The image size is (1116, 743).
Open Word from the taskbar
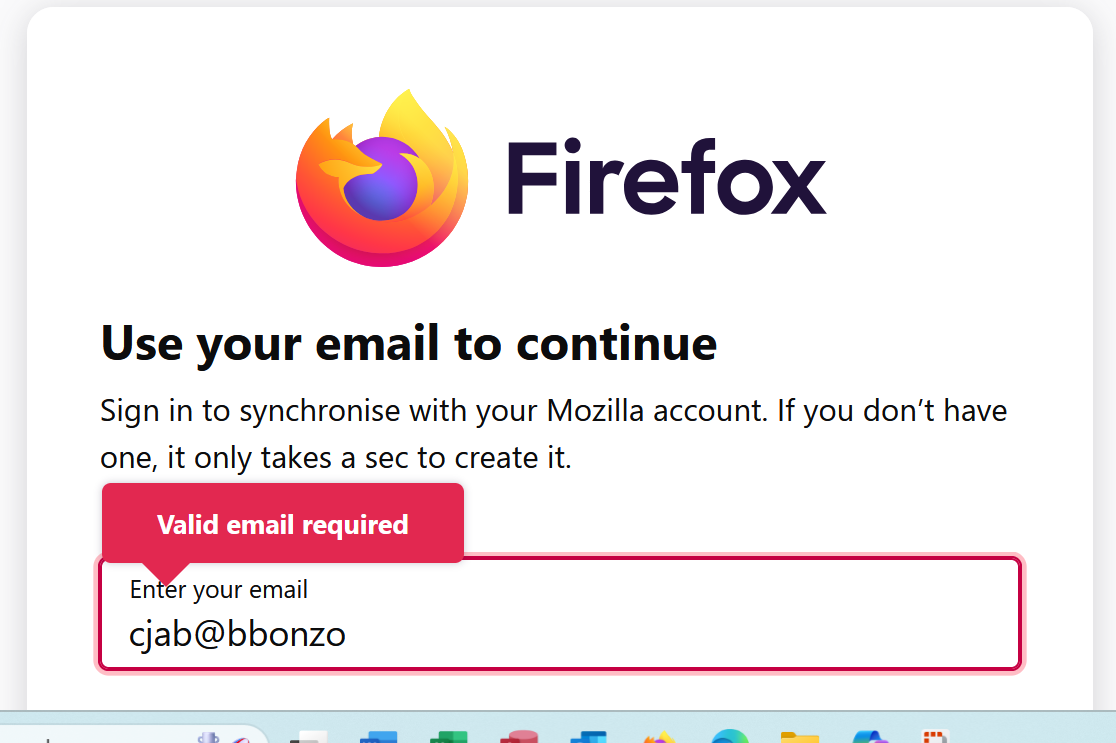click(x=379, y=737)
